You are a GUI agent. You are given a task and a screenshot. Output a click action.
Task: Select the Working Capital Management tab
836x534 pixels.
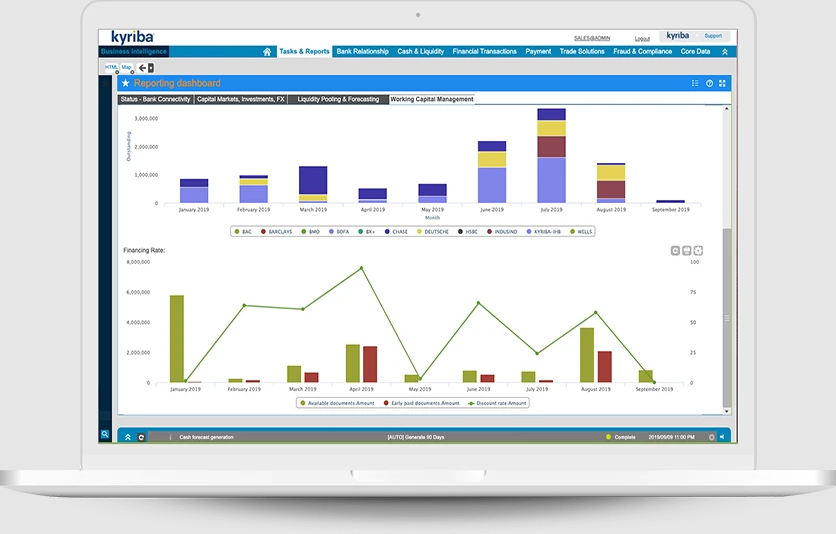pos(432,99)
